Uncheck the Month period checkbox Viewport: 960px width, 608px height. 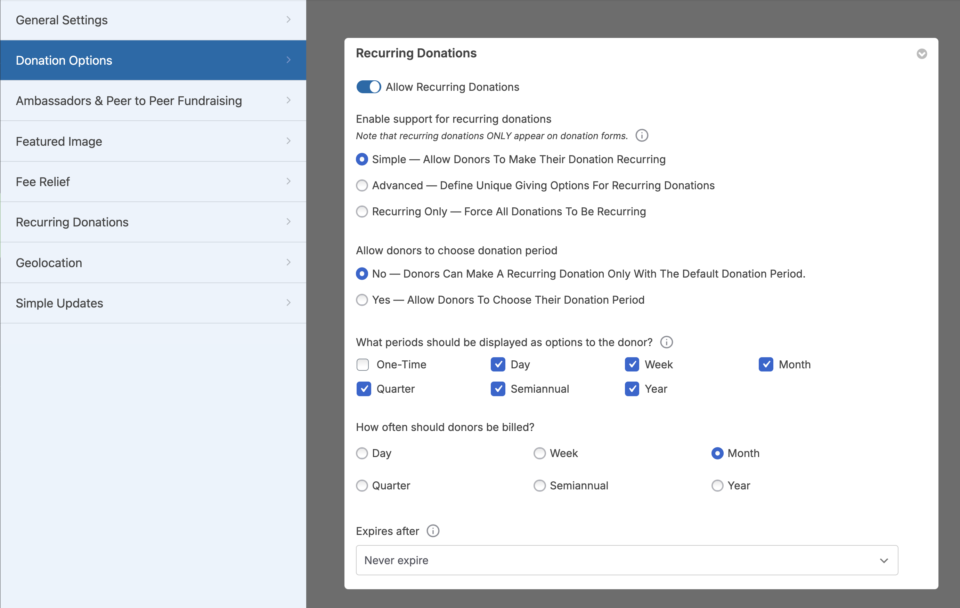(x=766, y=364)
